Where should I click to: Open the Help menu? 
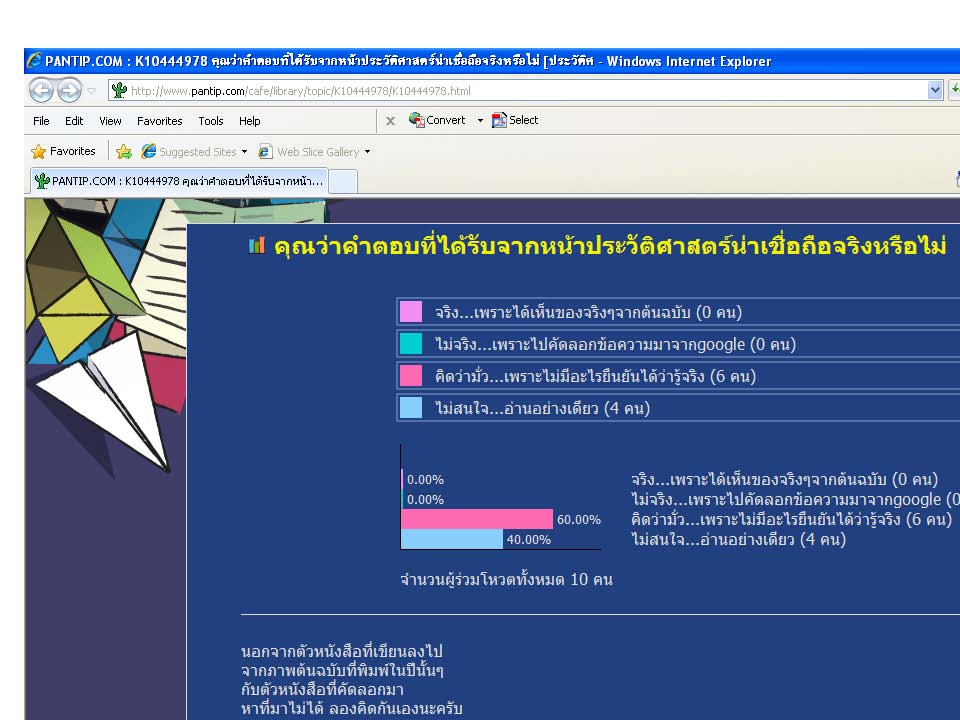(x=249, y=121)
